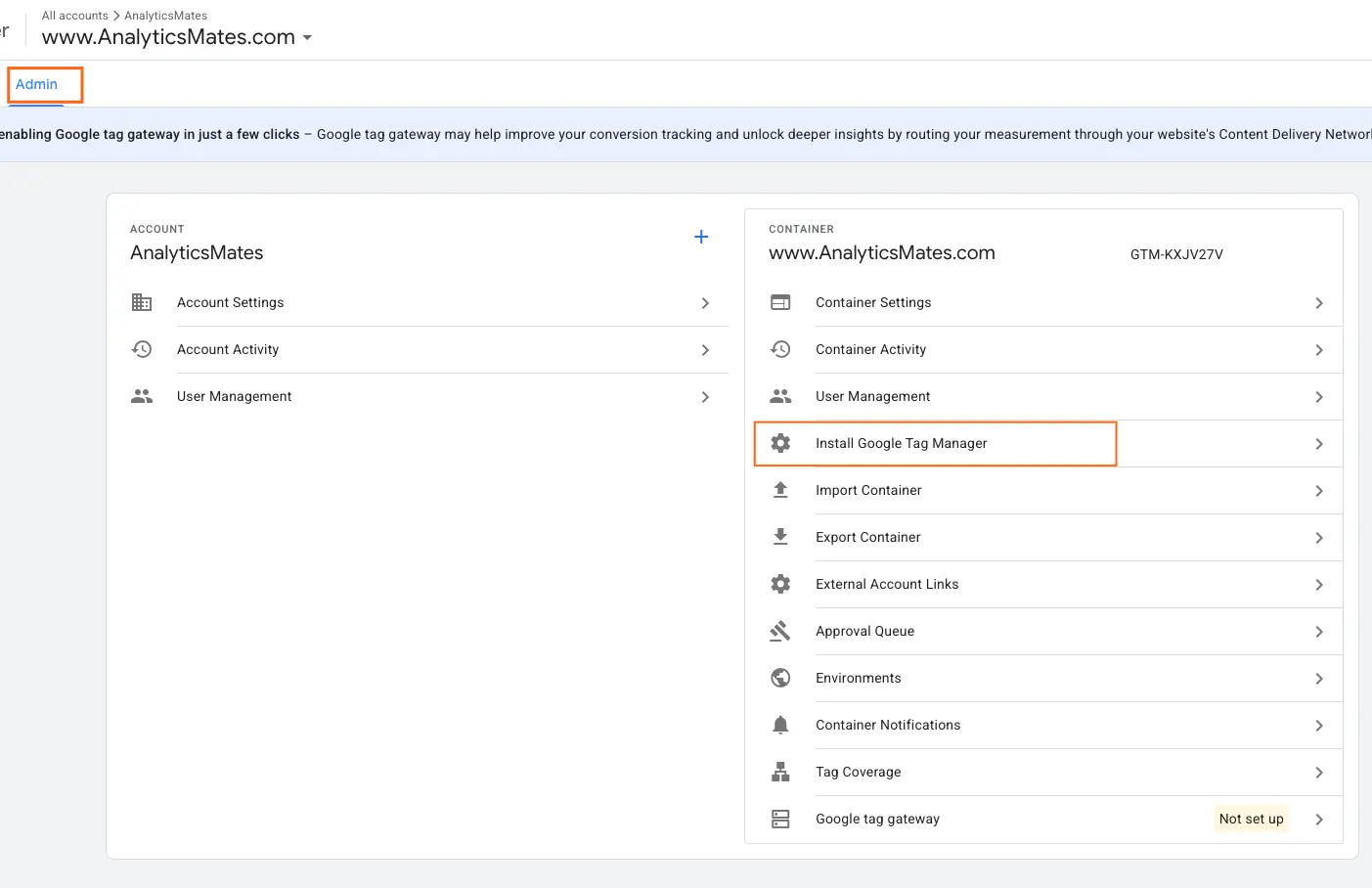This screenshot has height=888, width=1372.
Task: Select Google tag gateway
Action: (x=1043, y=820)
